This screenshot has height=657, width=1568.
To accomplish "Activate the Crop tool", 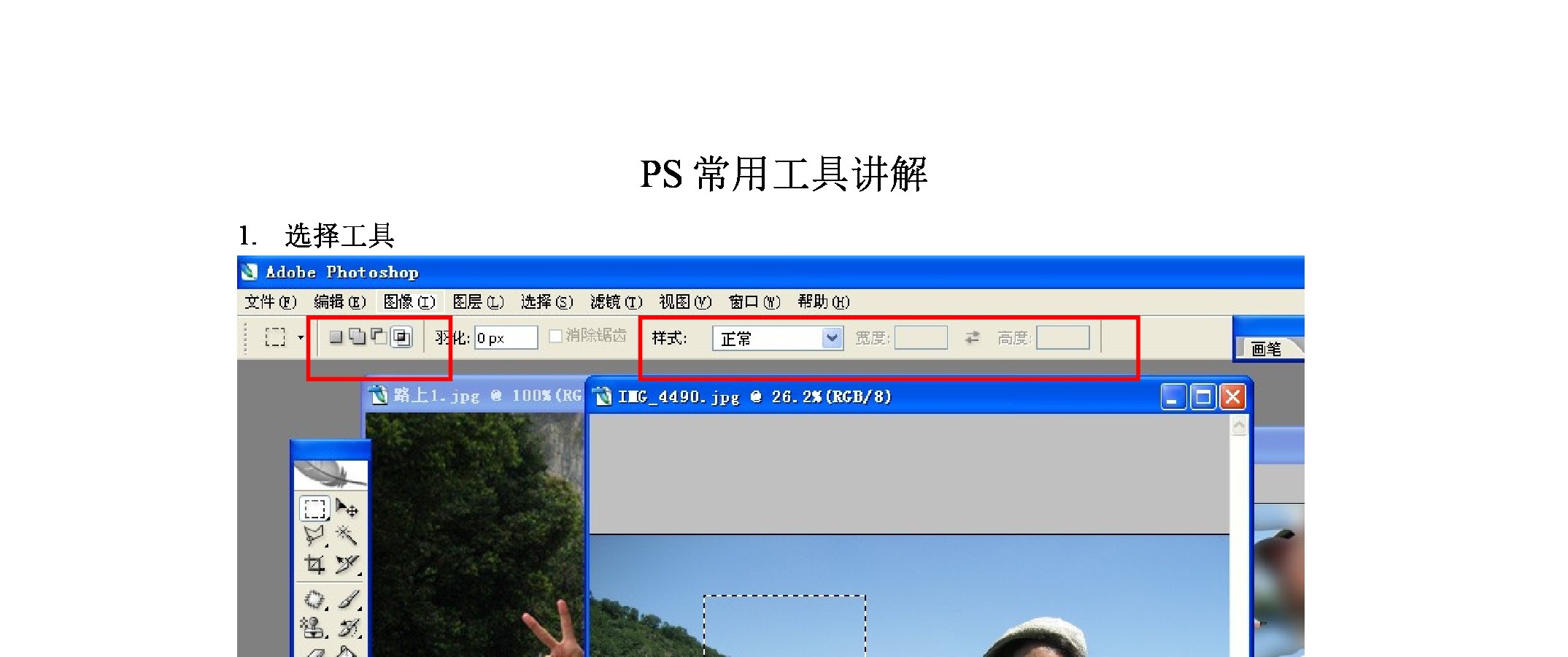I will coord(314,564).
